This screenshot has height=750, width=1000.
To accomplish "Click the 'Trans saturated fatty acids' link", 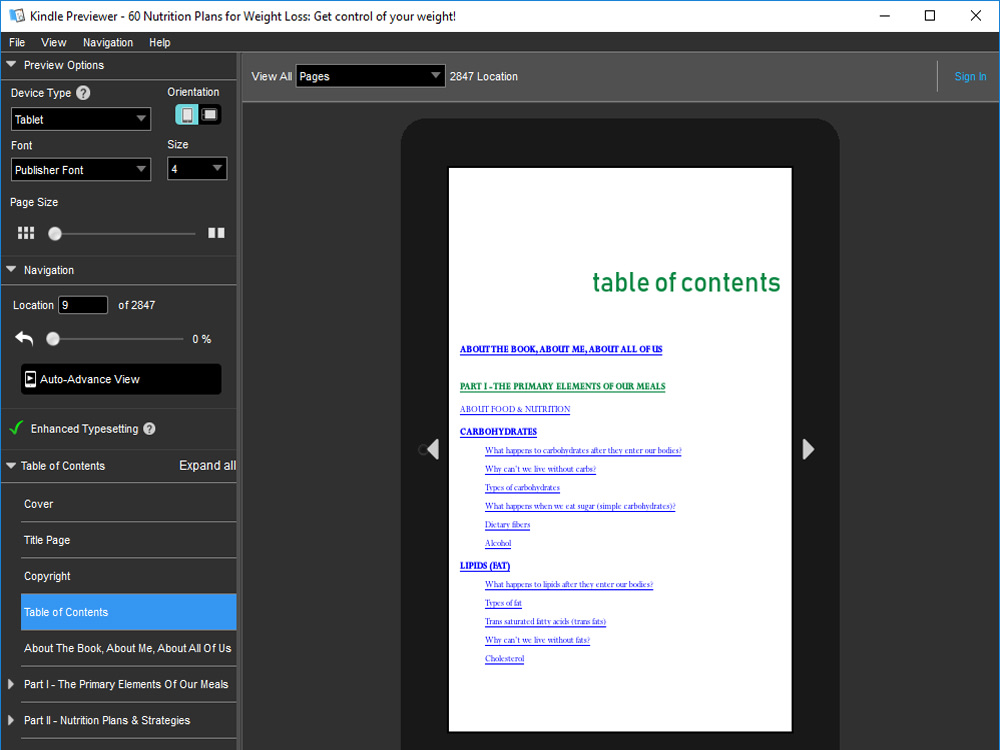I will pyautogui.click(x=545, y=621).
